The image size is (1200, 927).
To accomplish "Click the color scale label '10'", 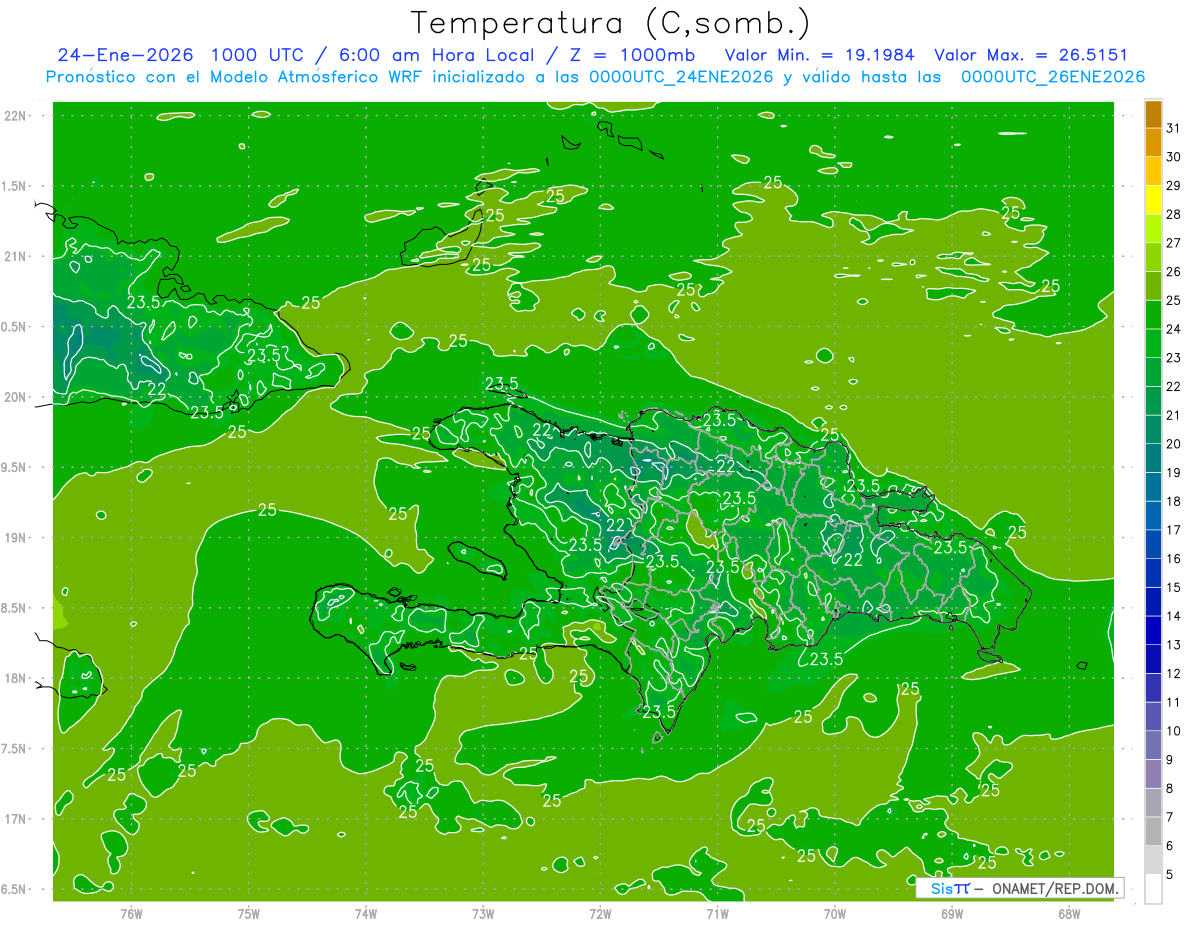I will pos(1174,732).
